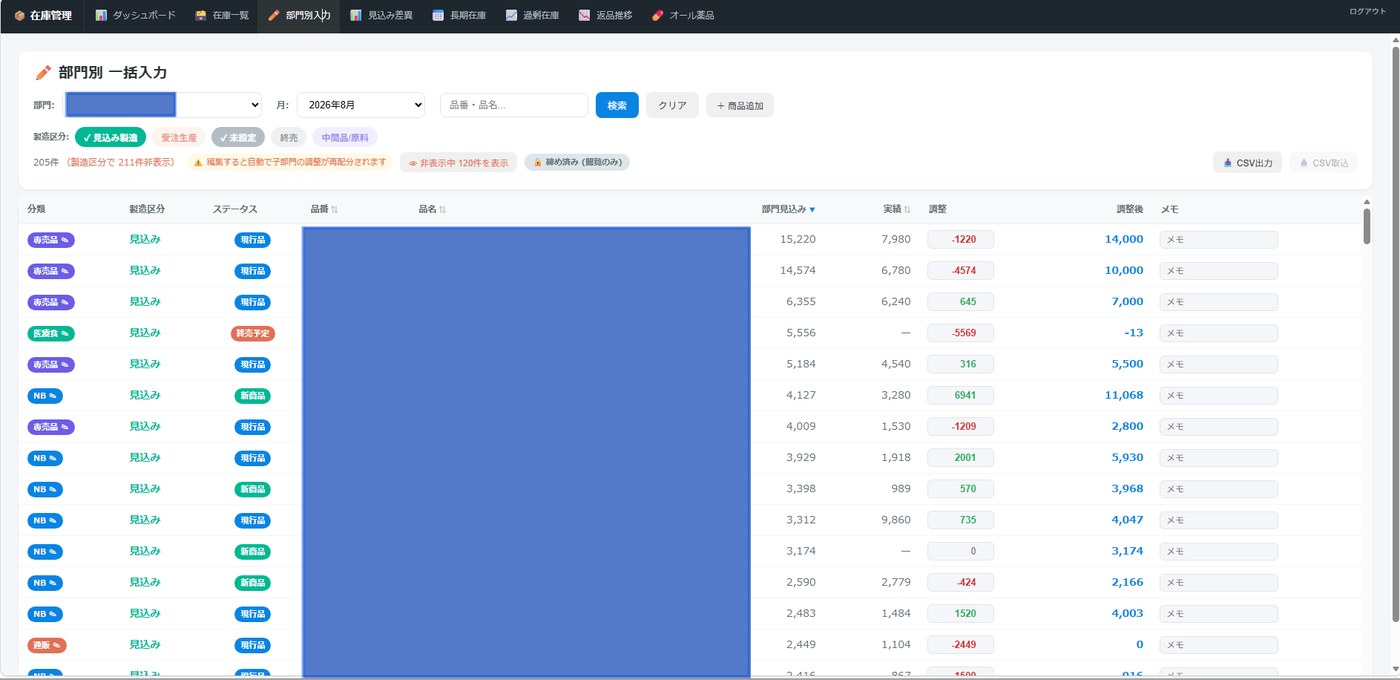
Task: Switch to the 在庫一覧 tab
Action: point(222,15)
